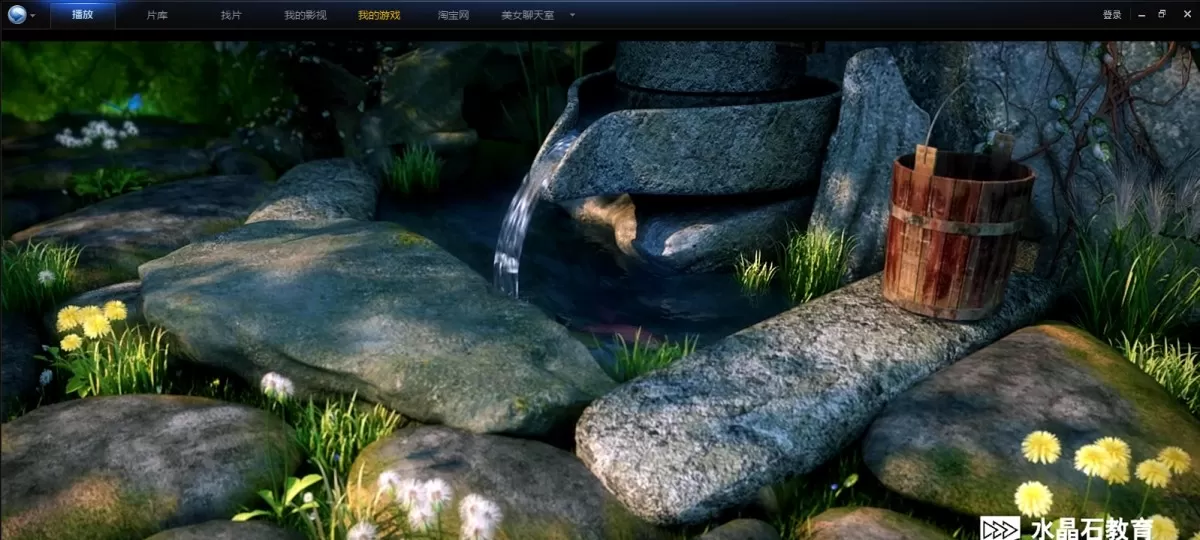Select the 我的影视 tab
The image size is (1200, 540).
click(305, 15)
